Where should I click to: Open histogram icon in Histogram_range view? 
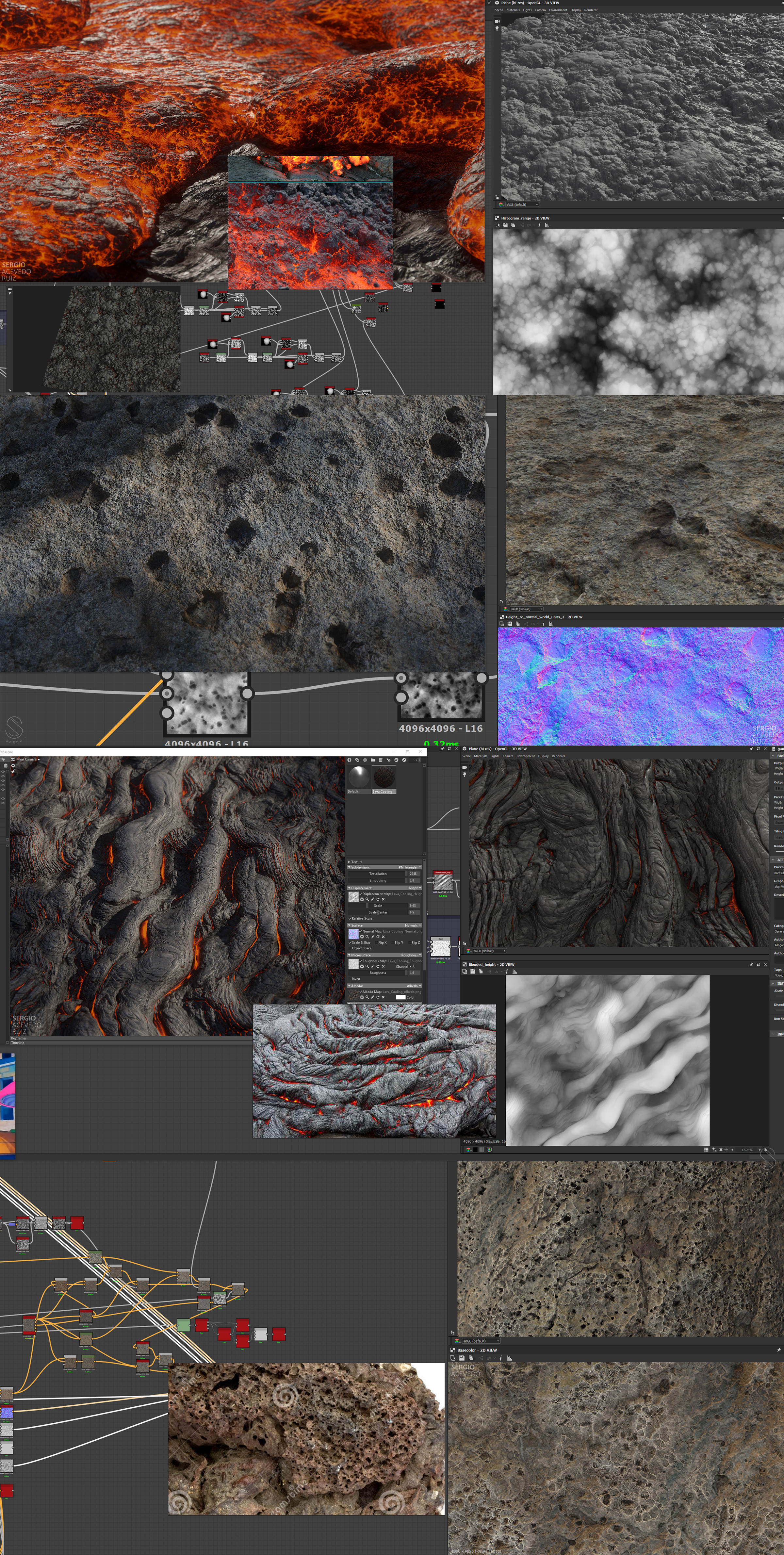coord(547,225)
